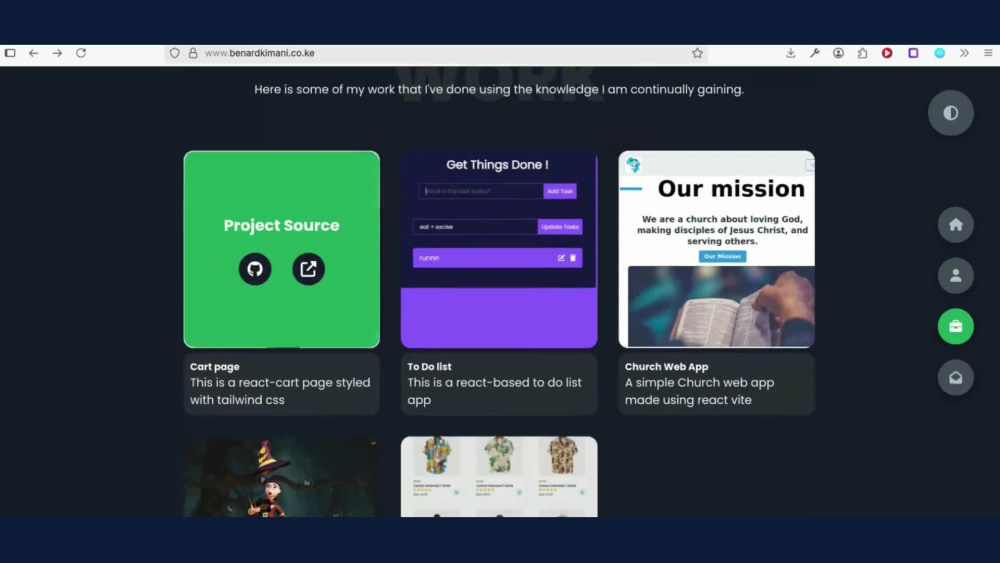
Task: Open the browser hamburger menu
Action: [x=988, y=53]
